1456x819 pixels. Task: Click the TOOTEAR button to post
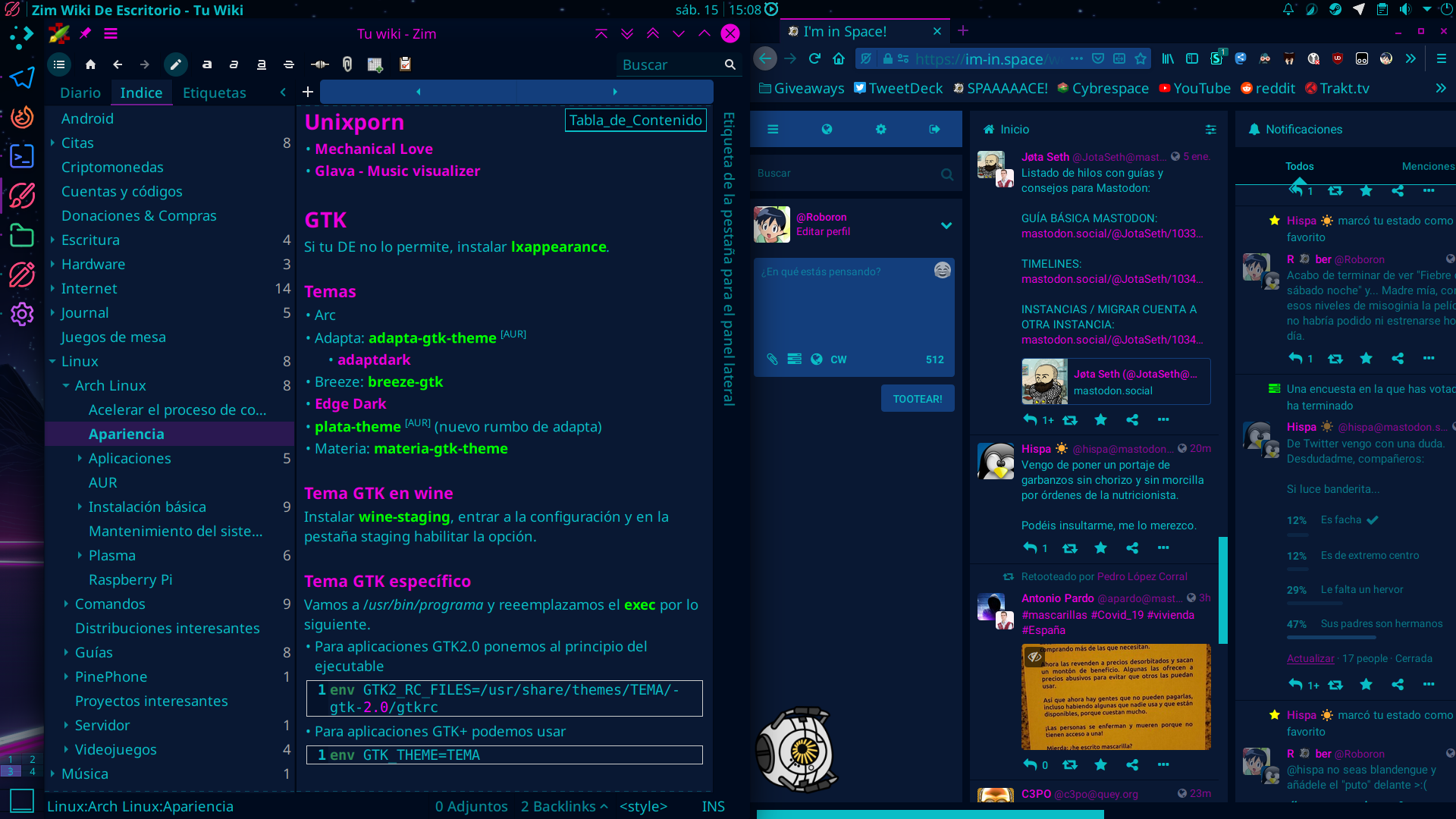coord(916,398)
